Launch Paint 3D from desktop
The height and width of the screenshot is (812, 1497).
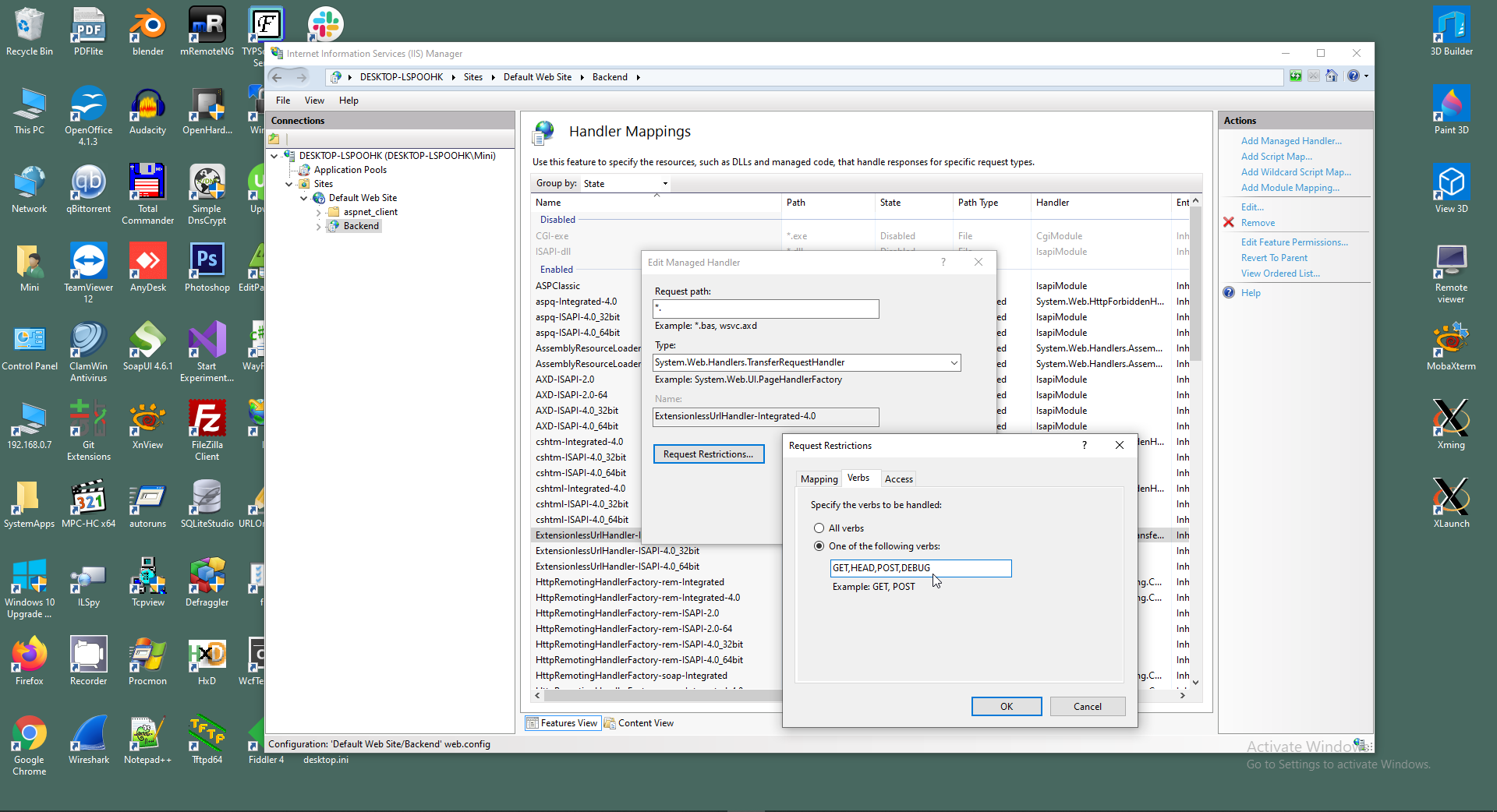[1451, 111]
